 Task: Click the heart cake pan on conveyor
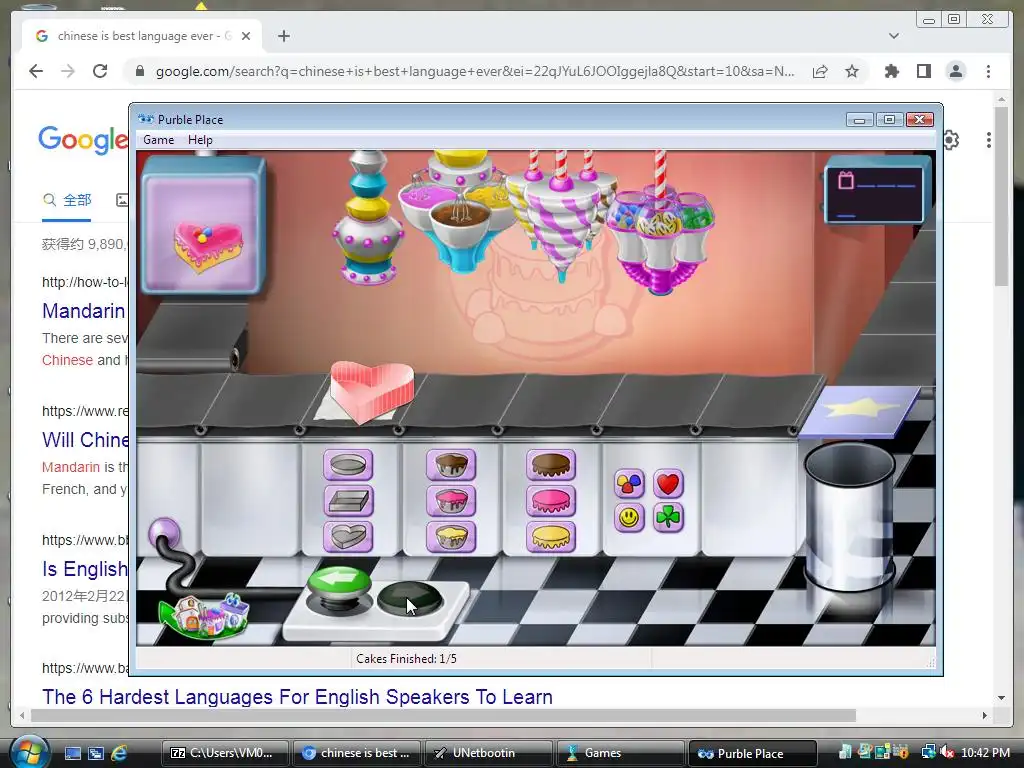(372, 391)
